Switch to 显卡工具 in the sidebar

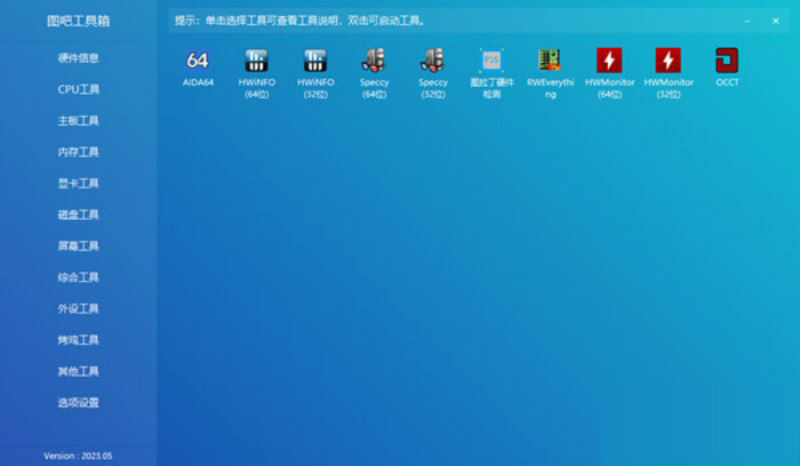pos(78,184)
